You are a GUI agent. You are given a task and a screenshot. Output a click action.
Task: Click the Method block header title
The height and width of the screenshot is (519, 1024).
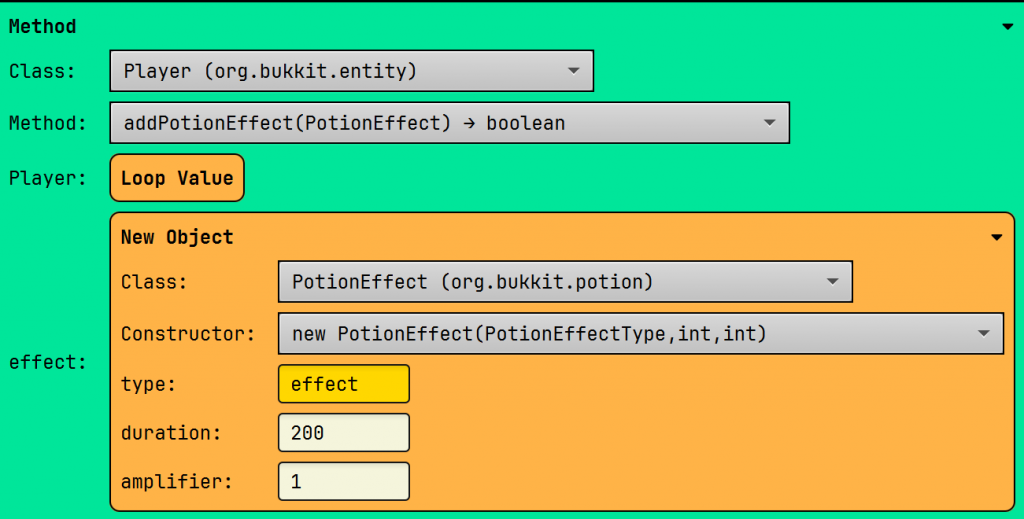pos(43,27)
